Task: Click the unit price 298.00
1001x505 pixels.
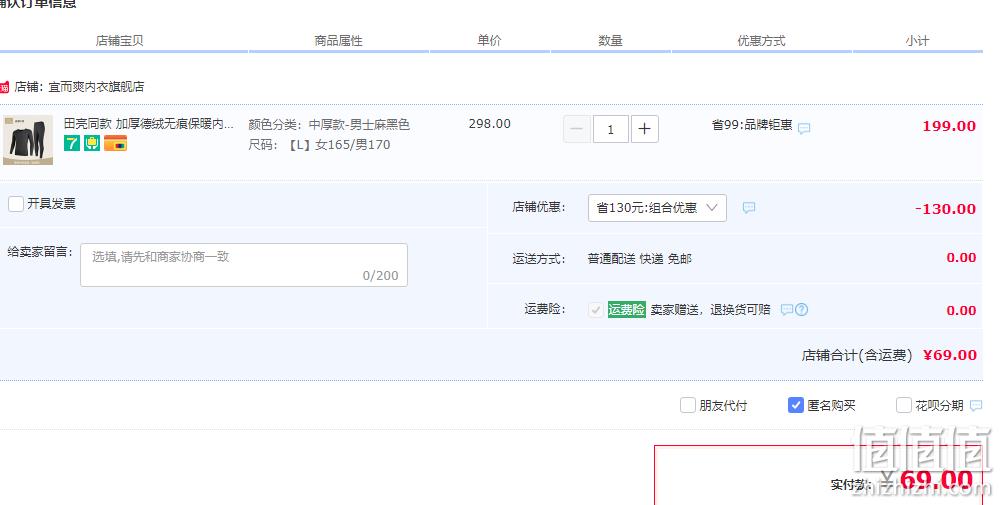Action: [x=490, y=124]
